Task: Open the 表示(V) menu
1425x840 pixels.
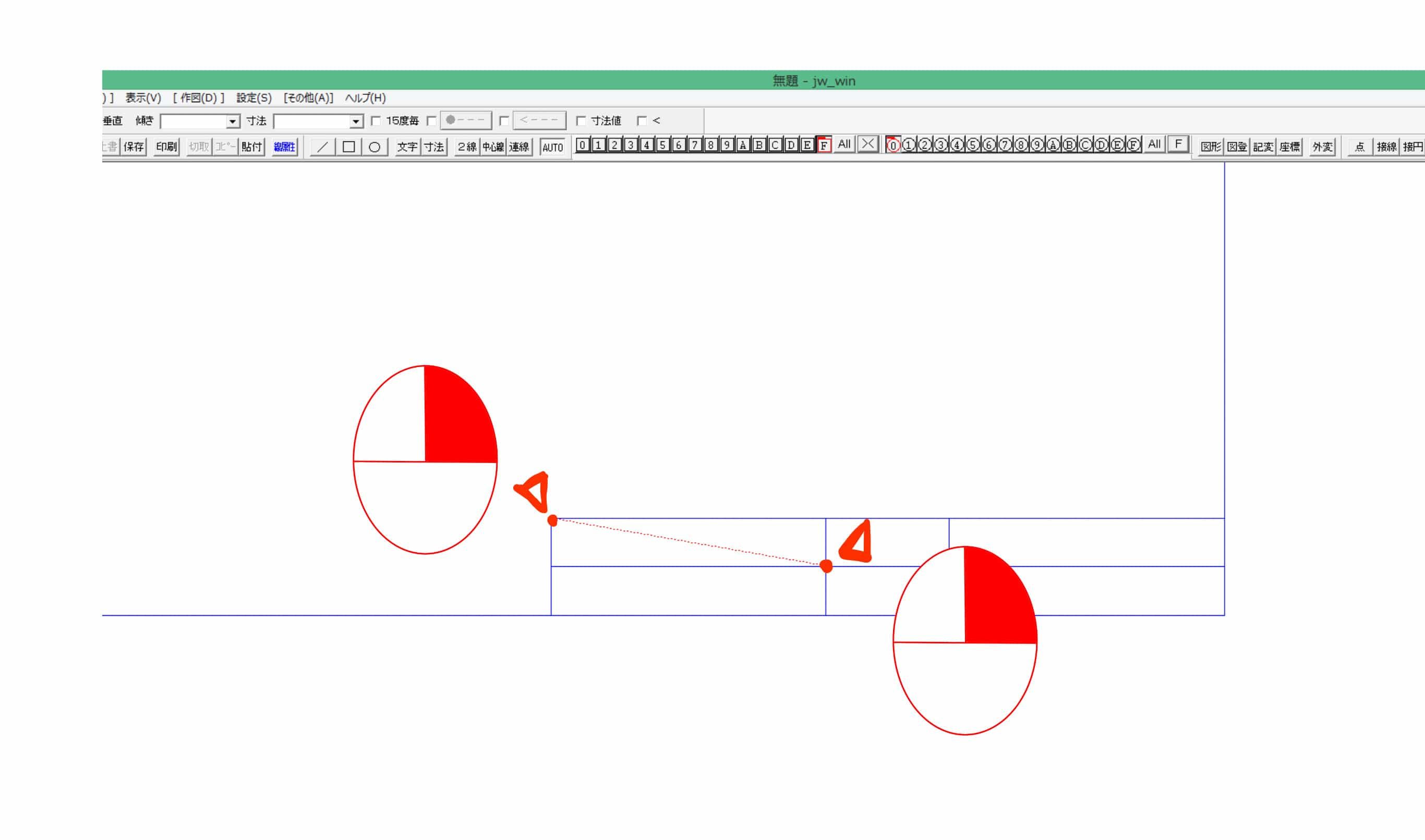Action: pyautogui.click(x=143, y=98)
